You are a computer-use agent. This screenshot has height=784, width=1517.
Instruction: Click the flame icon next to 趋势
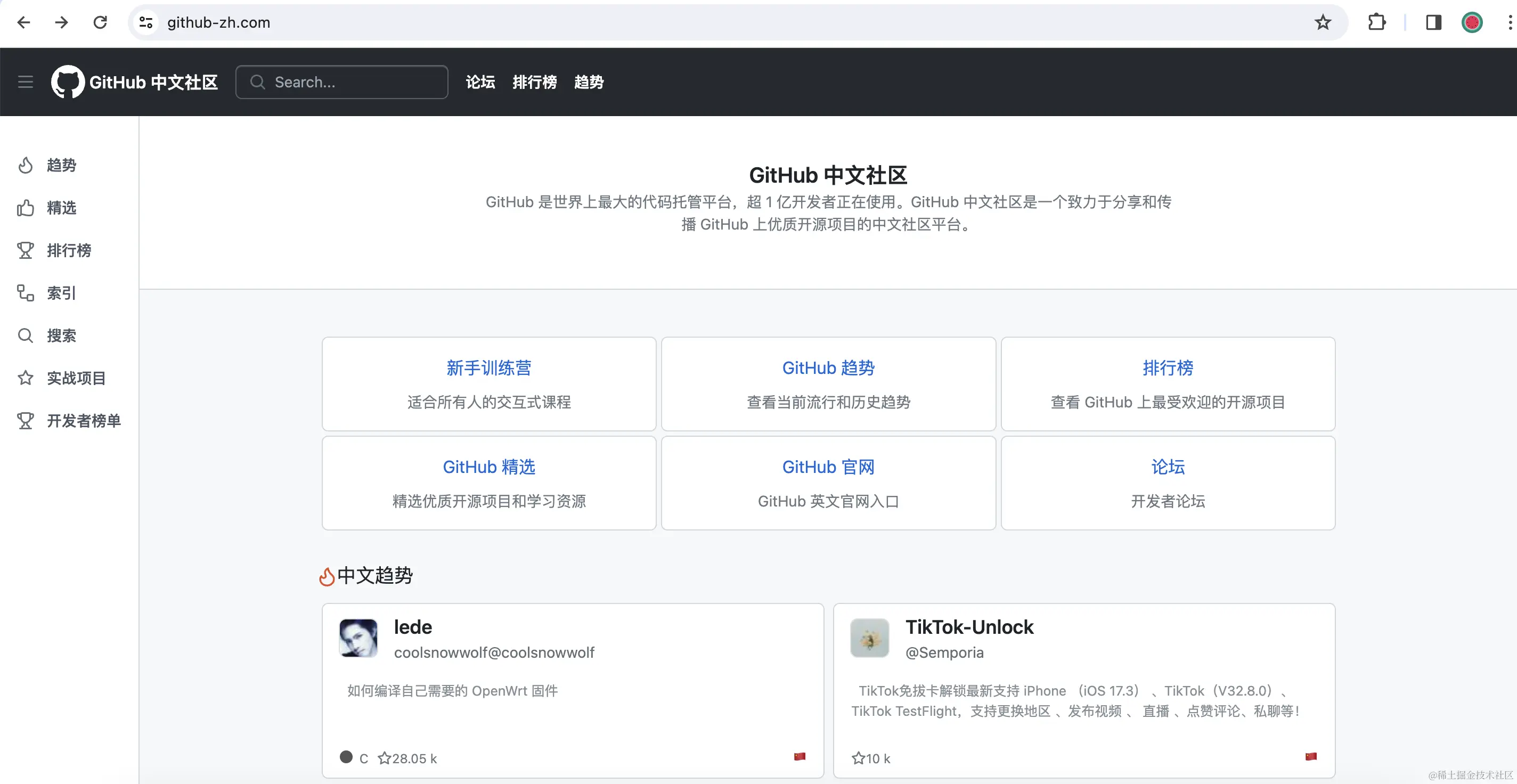click(x=26, y=166)
